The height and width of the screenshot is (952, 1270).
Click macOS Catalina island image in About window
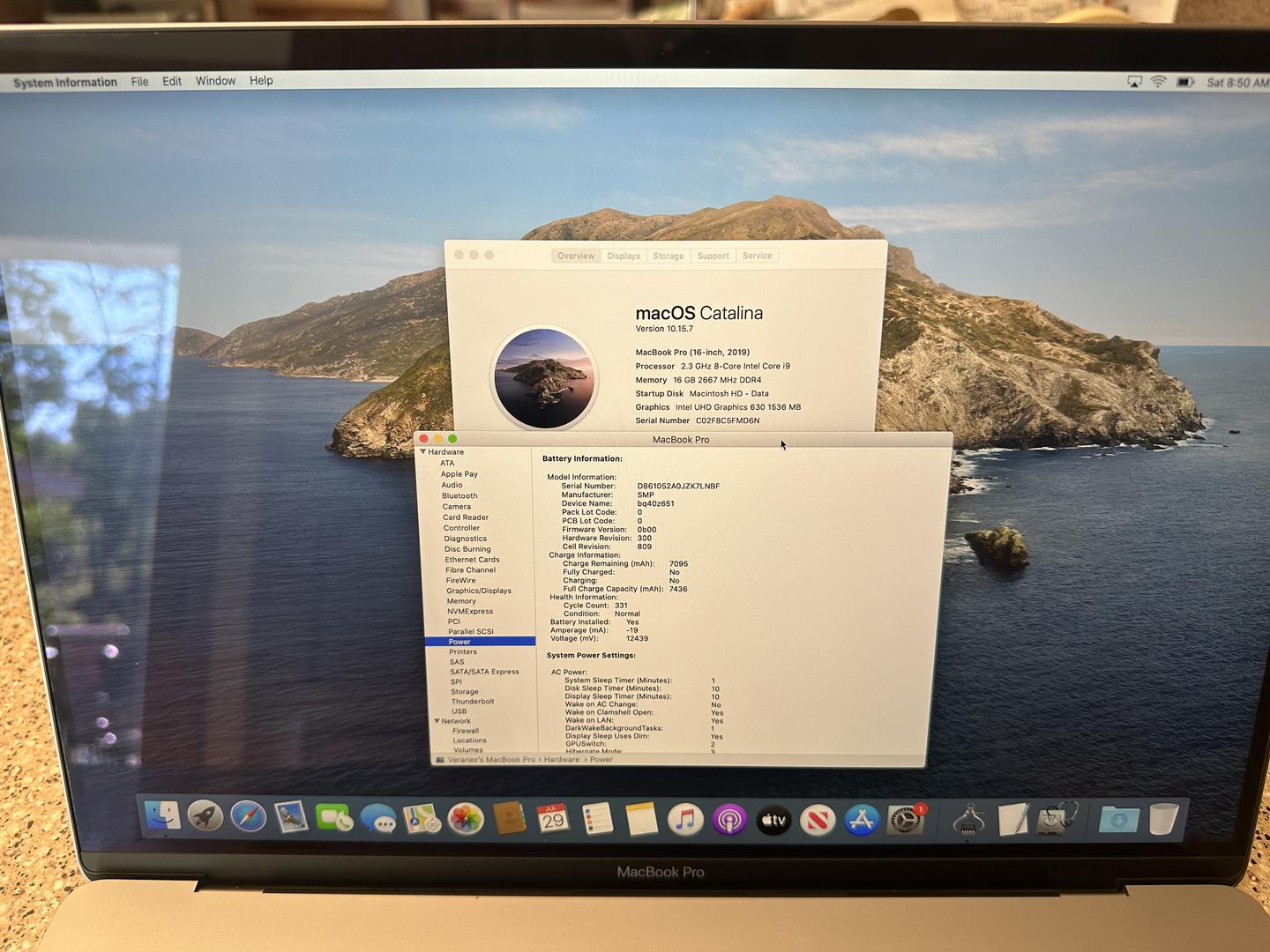coord(543,377)
